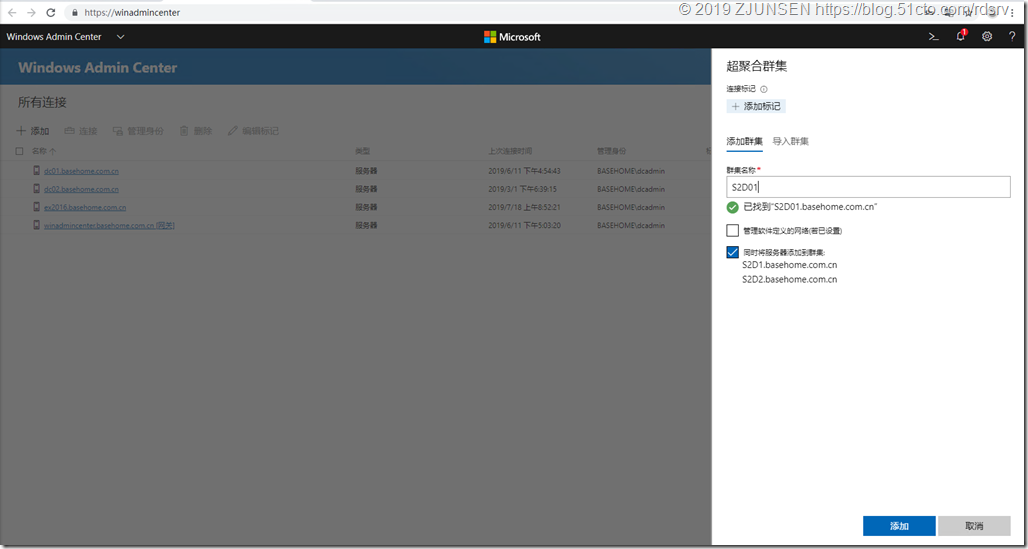This screenshot has width=1028, height=549.
Task: Click server icon beside winadmincenter.basehome.com.cn
Action: [37, 225]
